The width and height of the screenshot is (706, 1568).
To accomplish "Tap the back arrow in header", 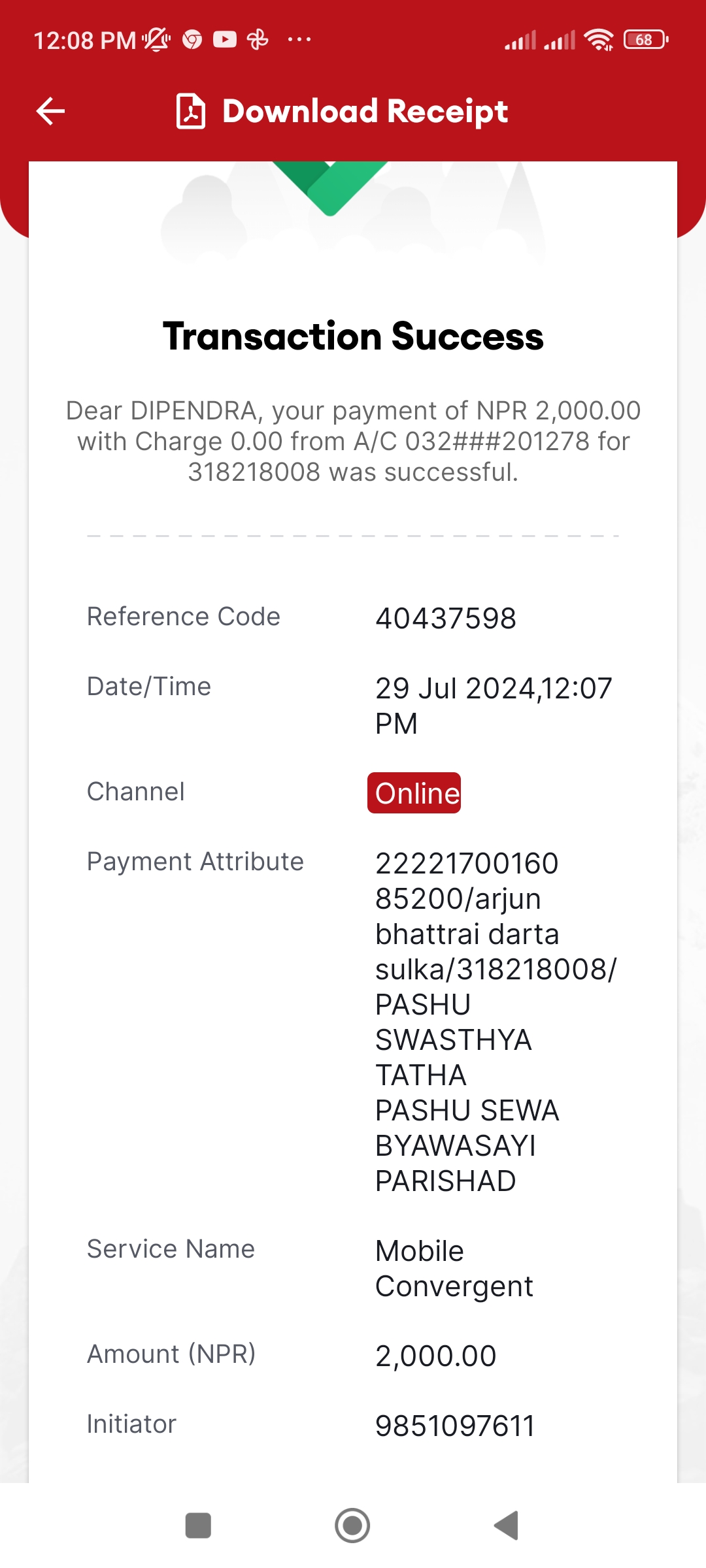I will coord(50,111).
